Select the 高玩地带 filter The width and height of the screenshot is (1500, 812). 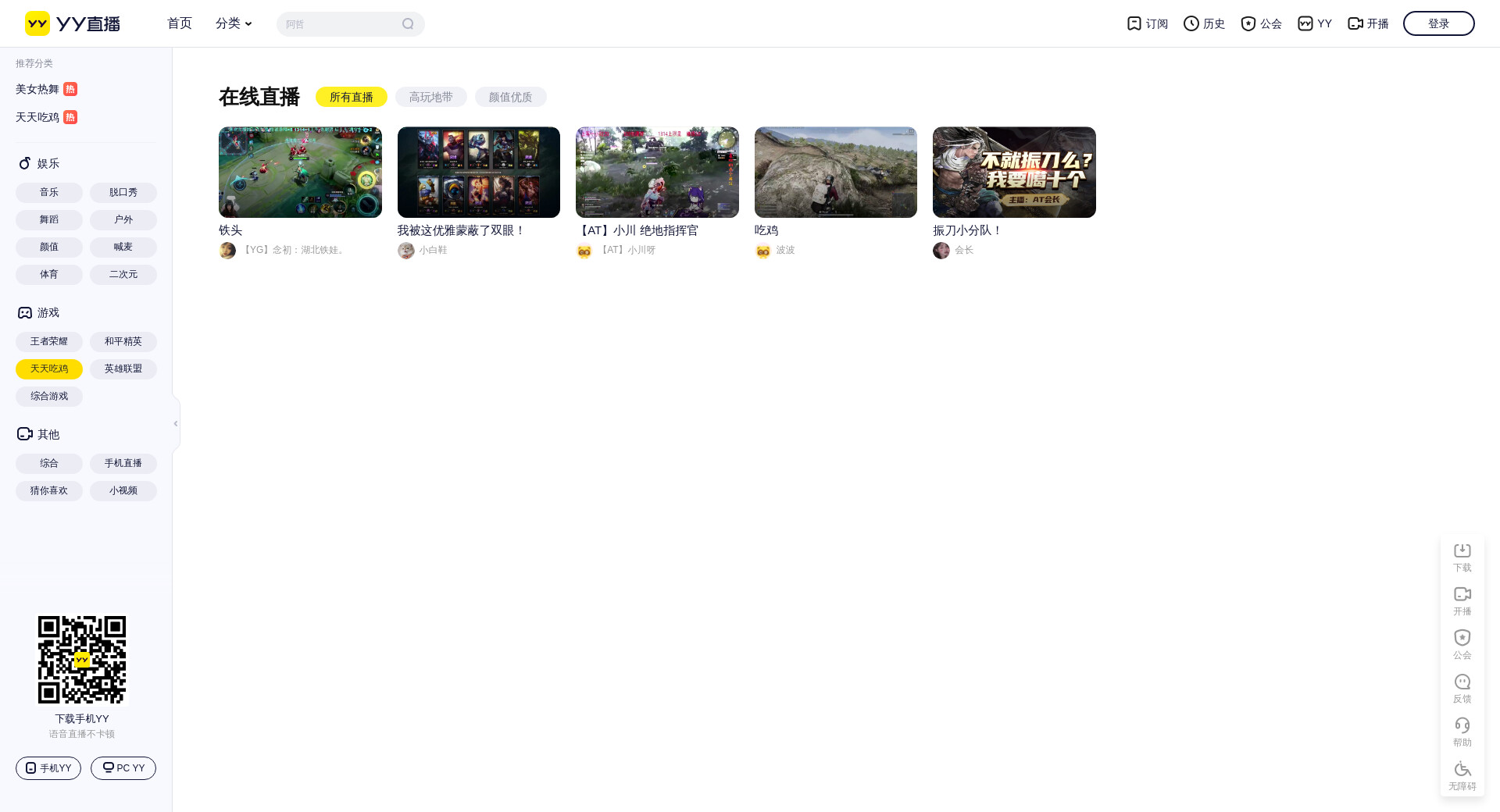click(x=430, y=97)
